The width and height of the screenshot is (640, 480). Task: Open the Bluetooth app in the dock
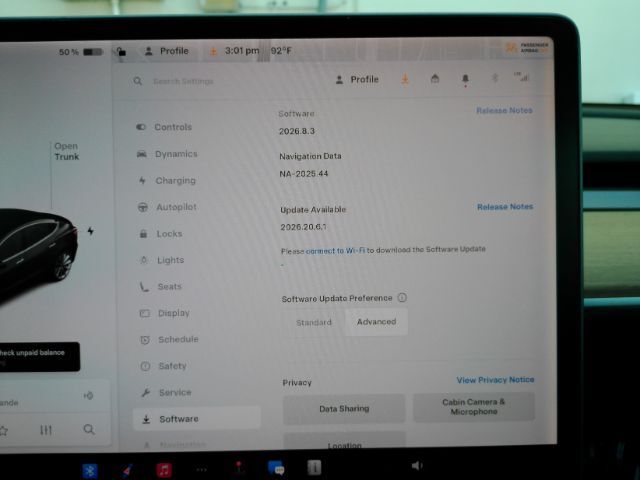(90, 470)
